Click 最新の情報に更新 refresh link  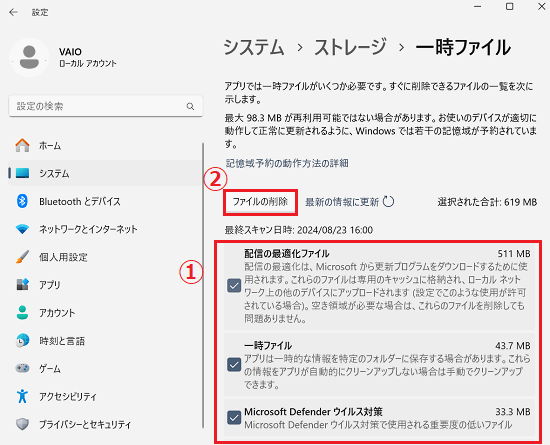349,202
